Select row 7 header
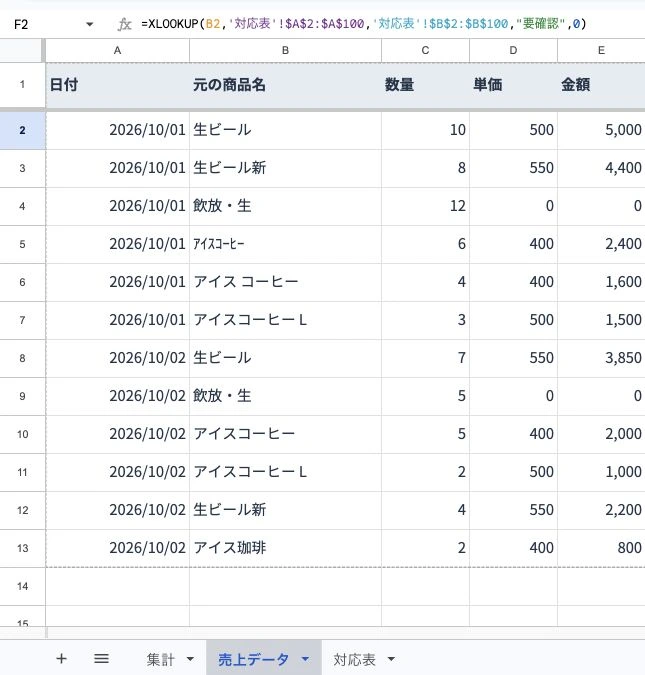645x675 pixels. coord(22,320)
